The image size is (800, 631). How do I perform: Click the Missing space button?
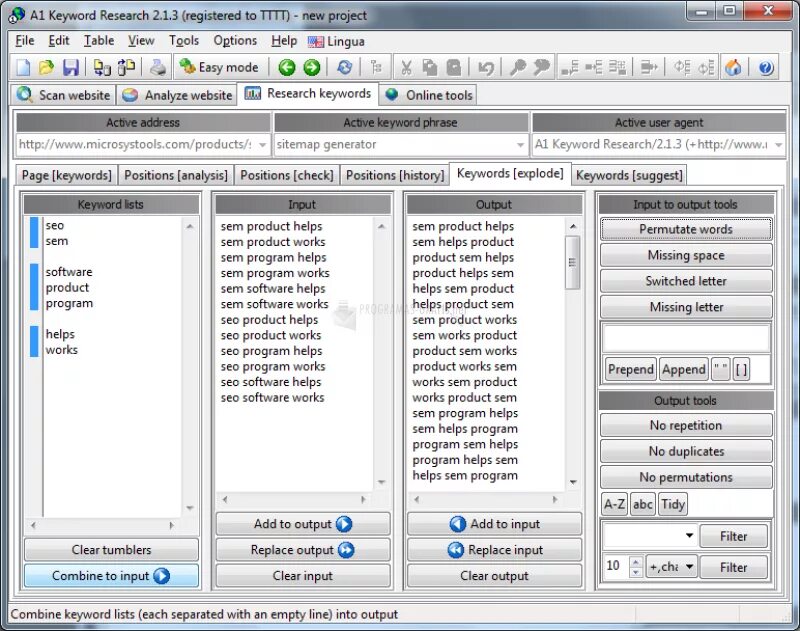pyautogui.click(x=686, y=255)
